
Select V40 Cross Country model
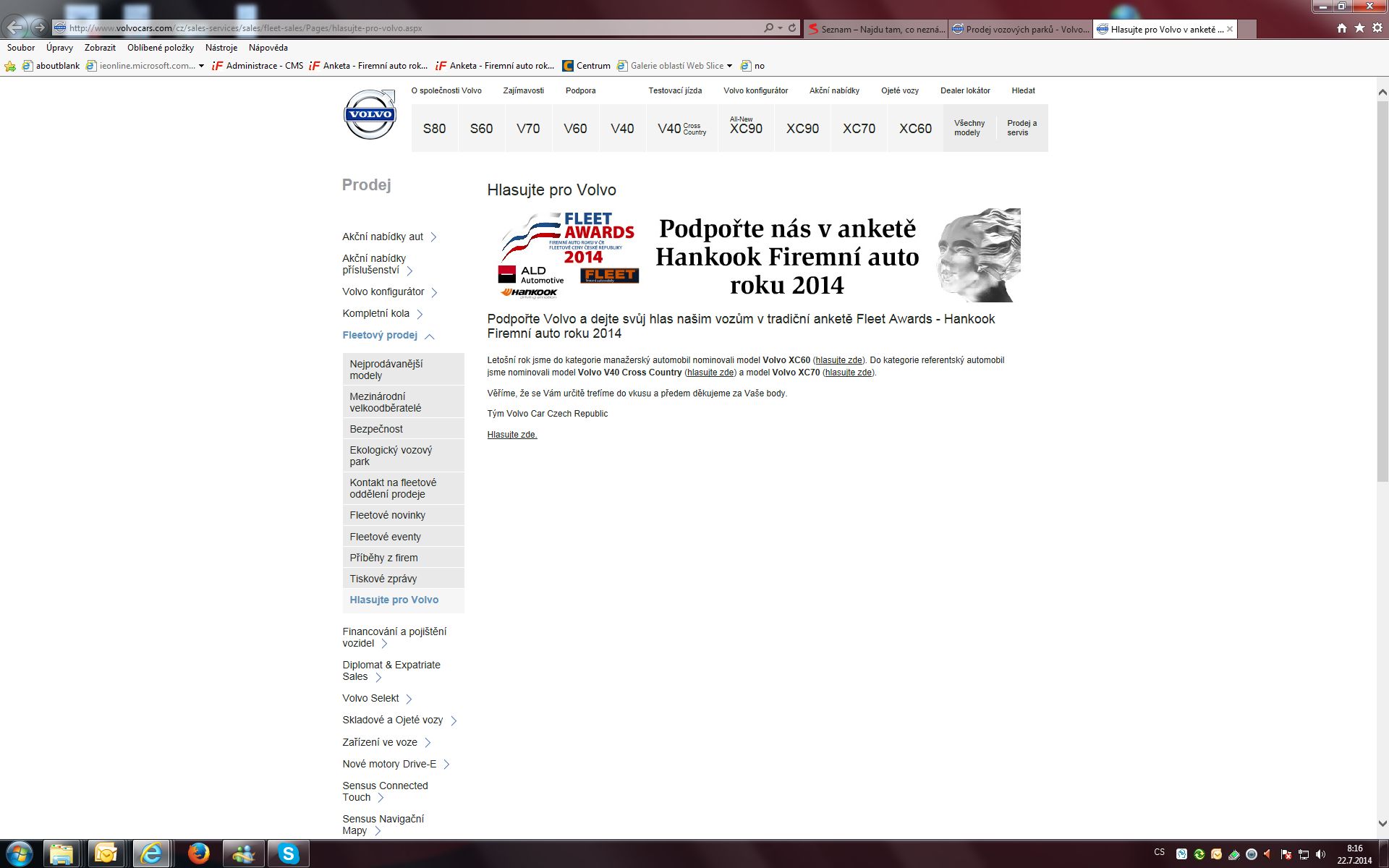tap(681, 129)
